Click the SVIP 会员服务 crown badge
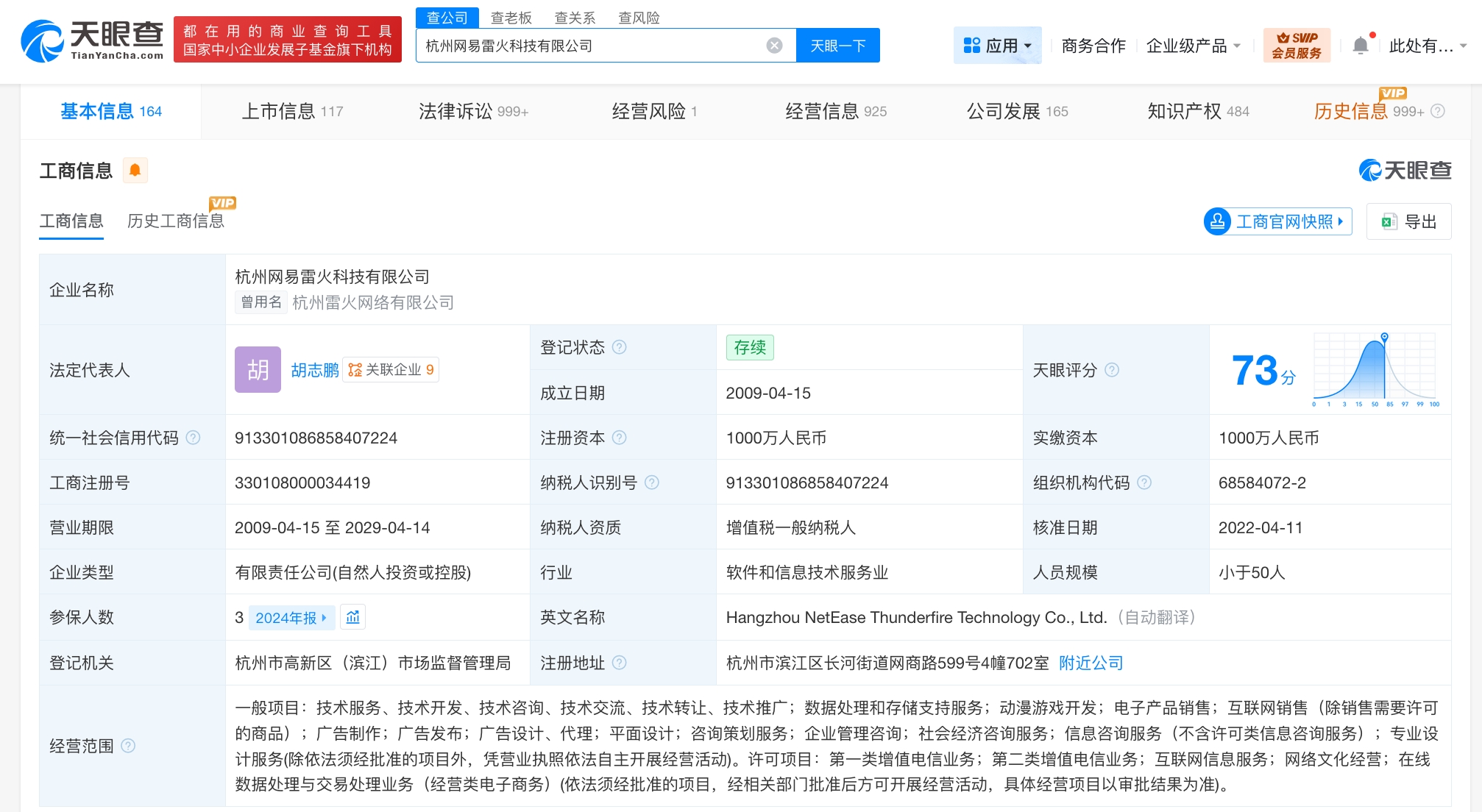 pos(1297,44)
